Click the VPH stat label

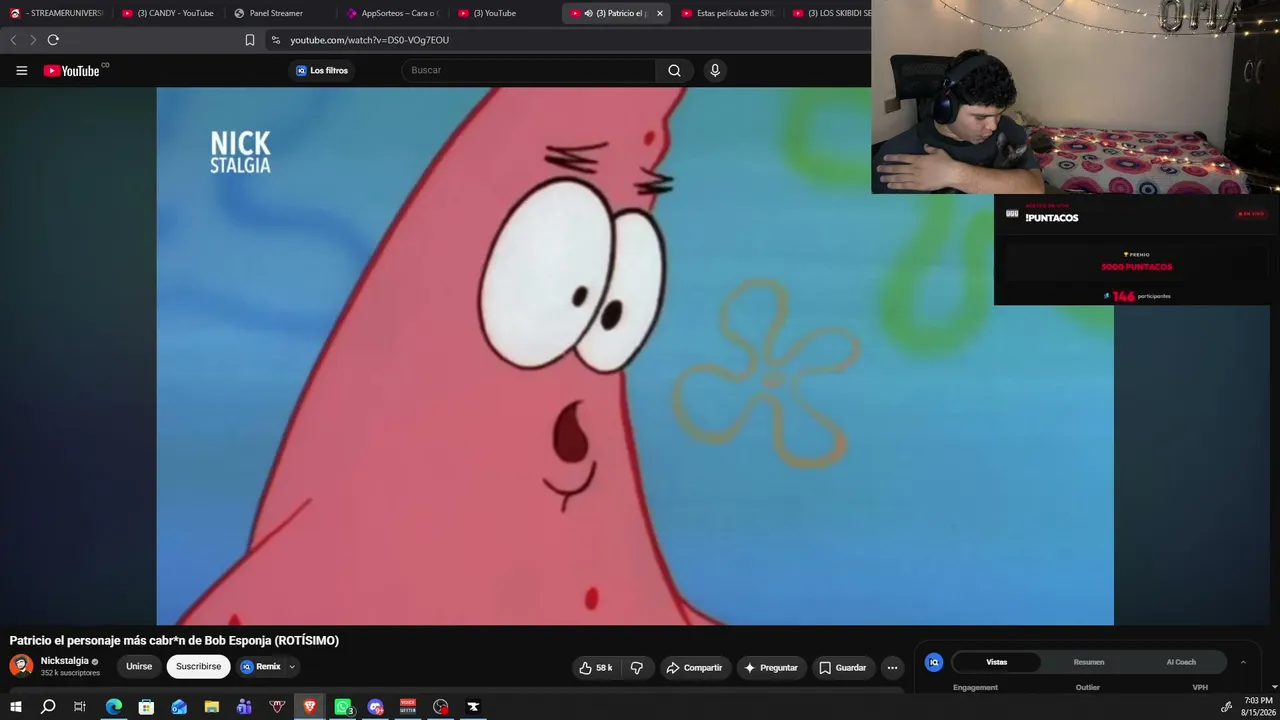pos(1200,688)
